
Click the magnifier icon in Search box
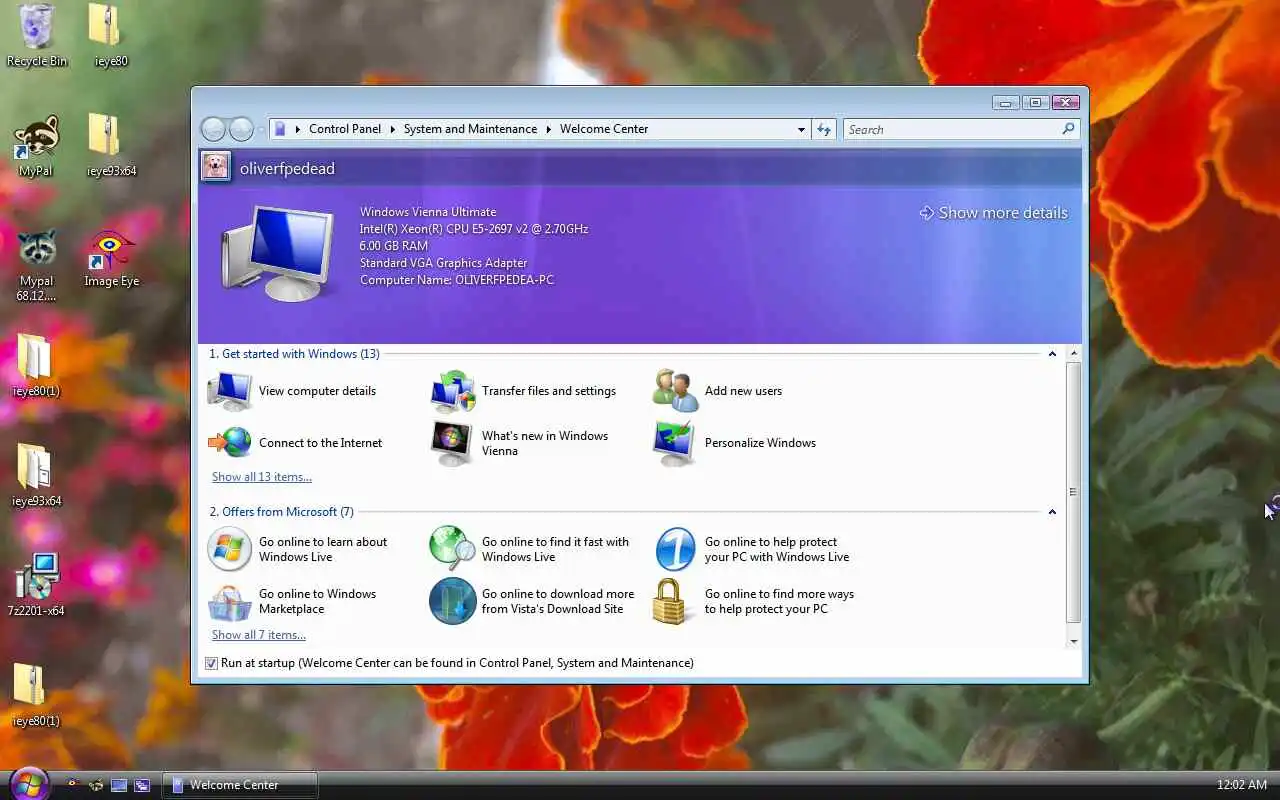(1068, 129)
